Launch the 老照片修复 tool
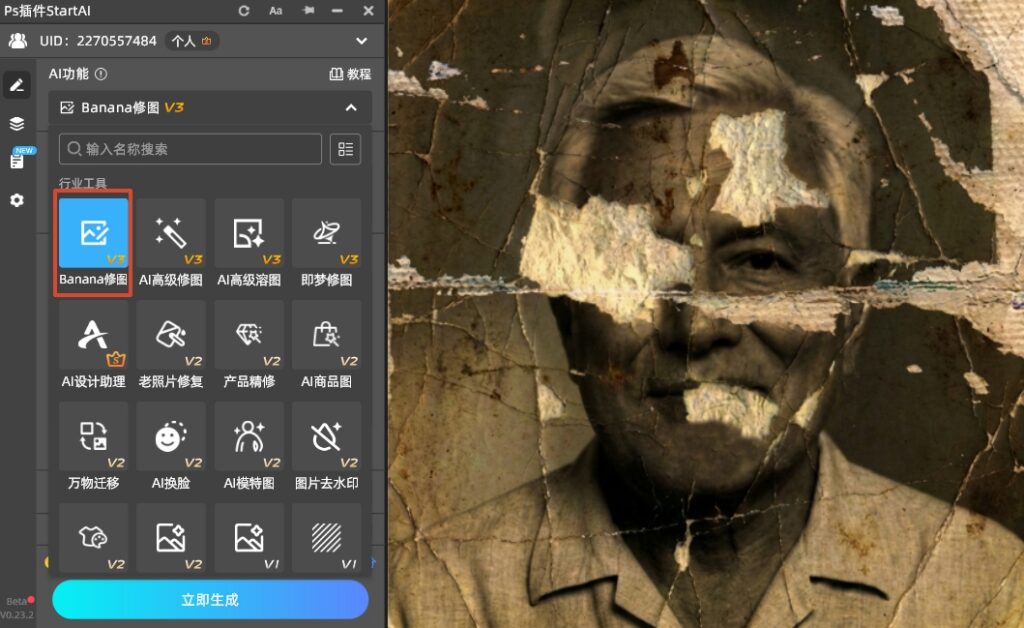This screenshot has width=1024, height=628. (171, 345)
